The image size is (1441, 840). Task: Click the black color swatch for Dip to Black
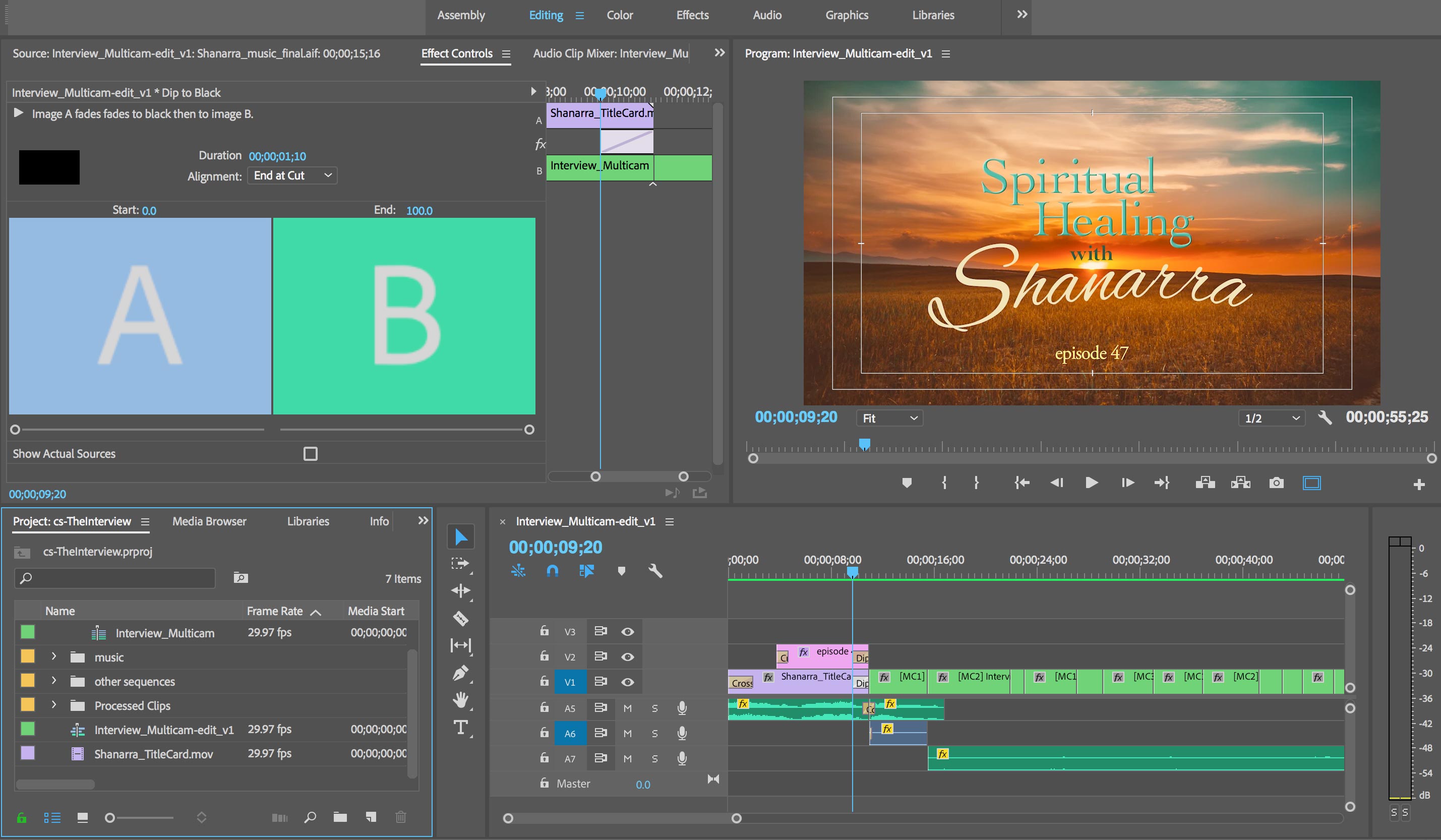(49, 167)
